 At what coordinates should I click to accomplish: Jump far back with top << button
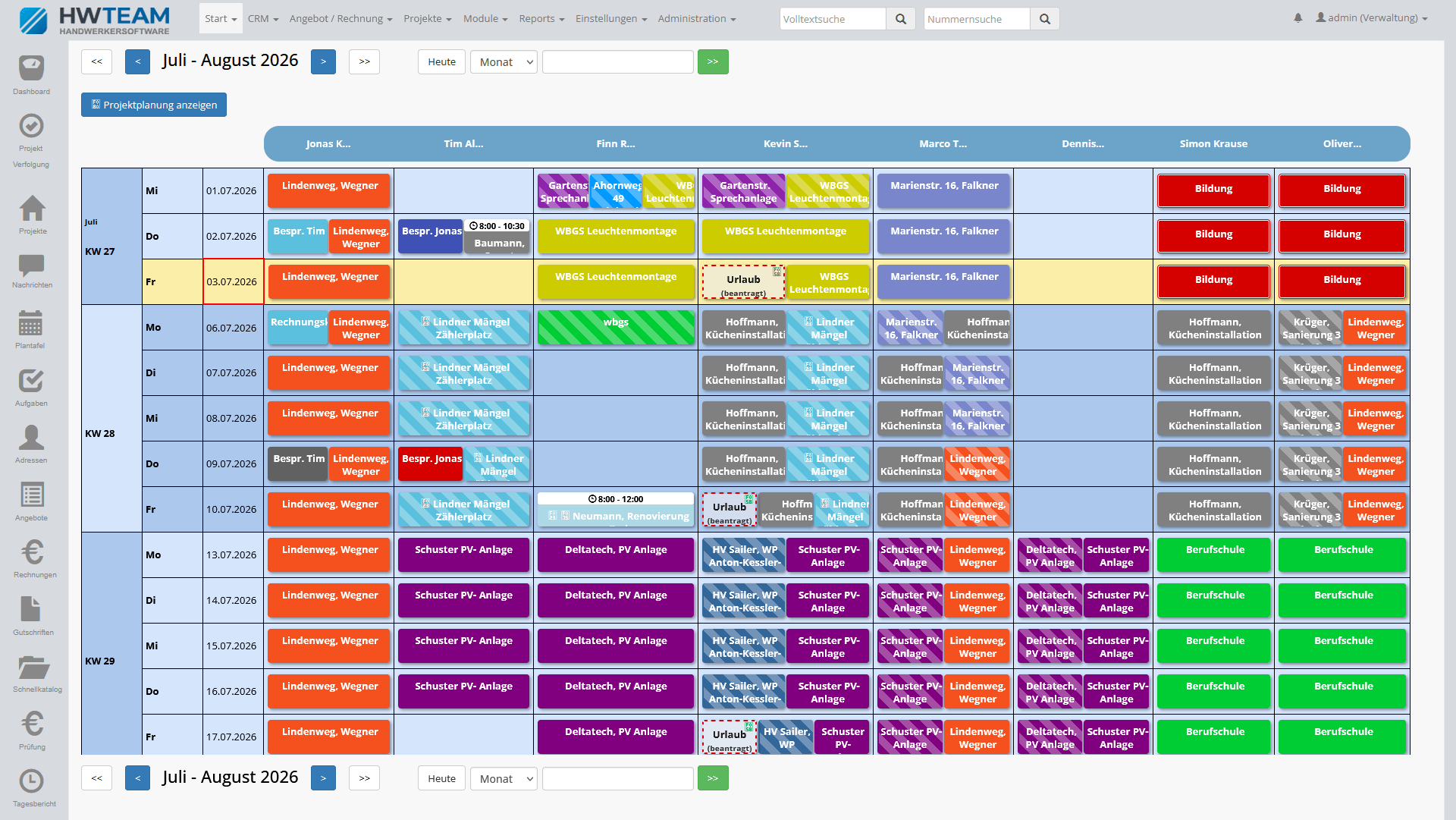coord(96,62)
